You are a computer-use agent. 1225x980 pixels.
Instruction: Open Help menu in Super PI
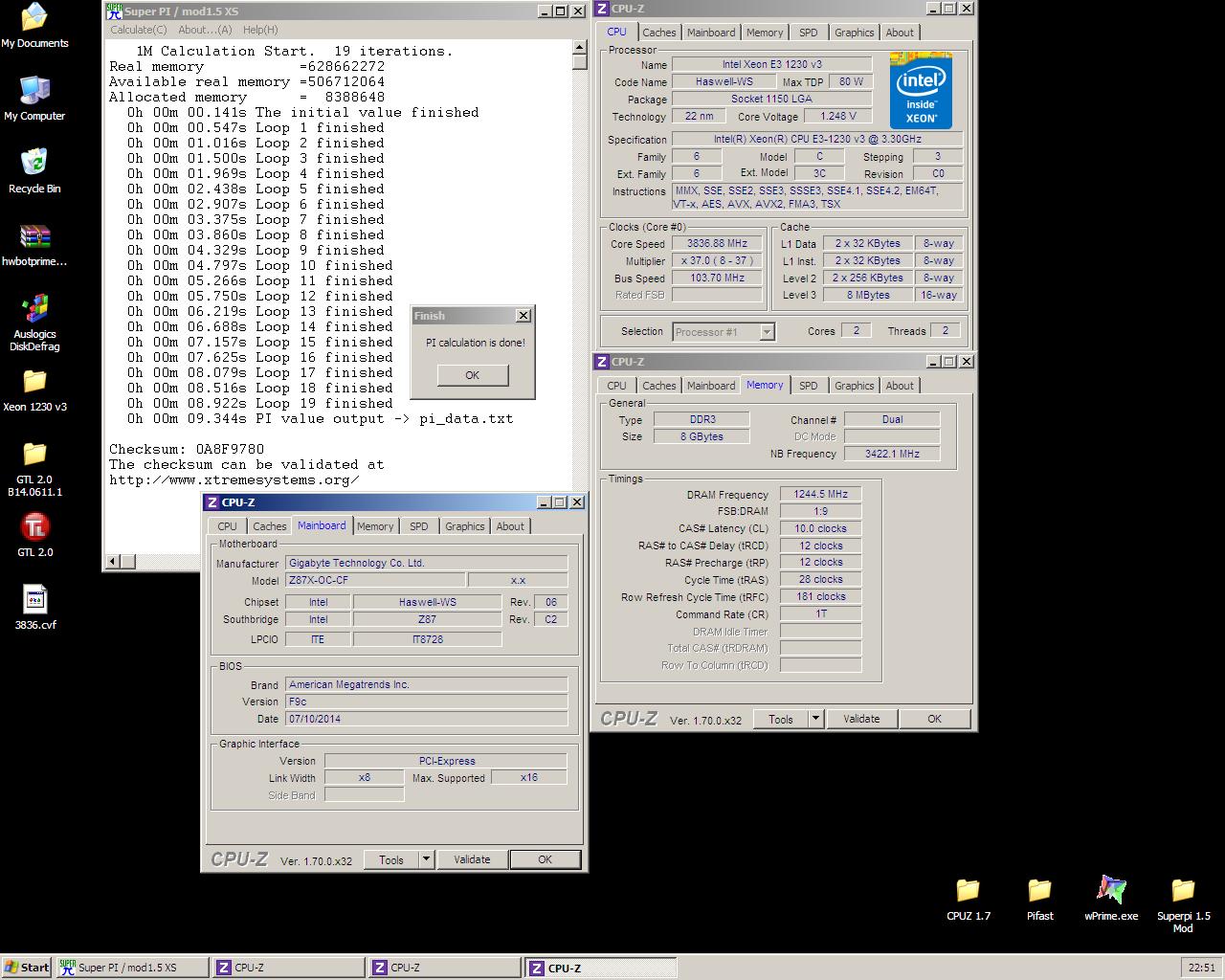[259, 30]
